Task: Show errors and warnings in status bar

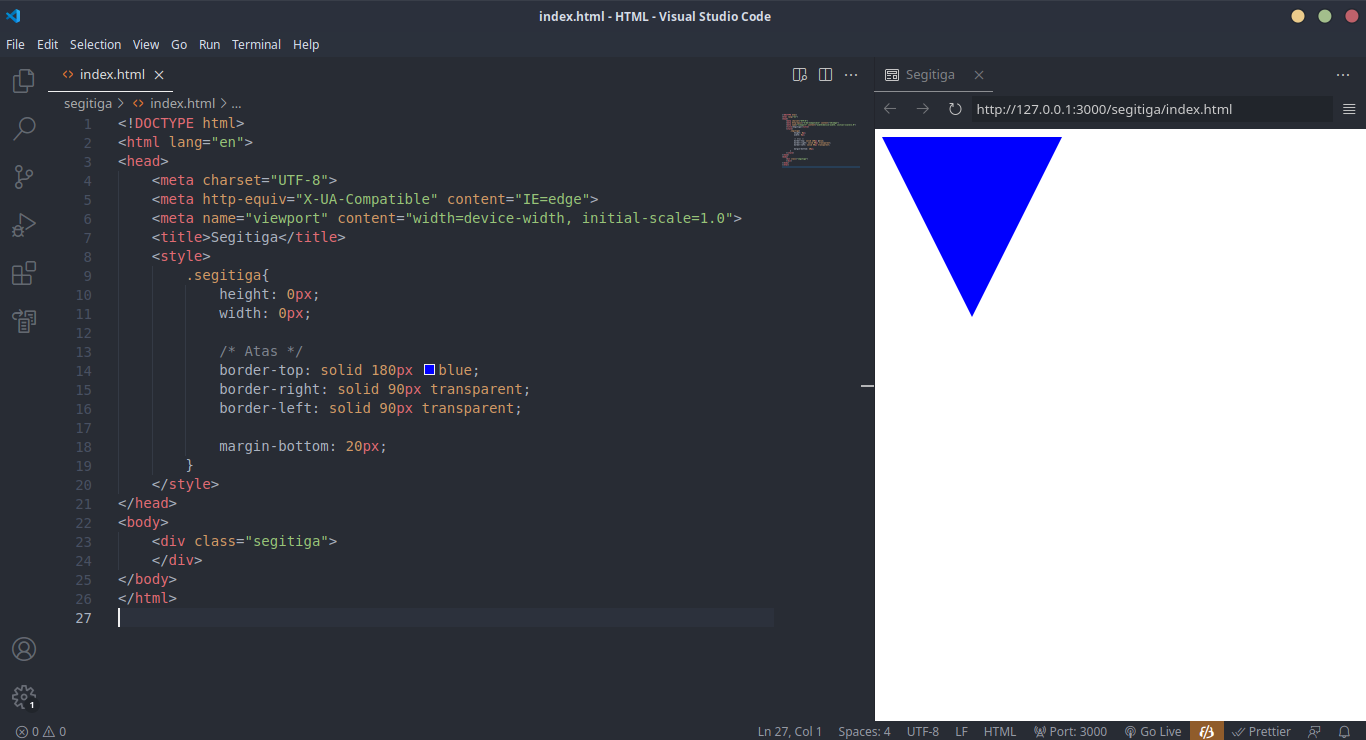Action: pos(41,732)
